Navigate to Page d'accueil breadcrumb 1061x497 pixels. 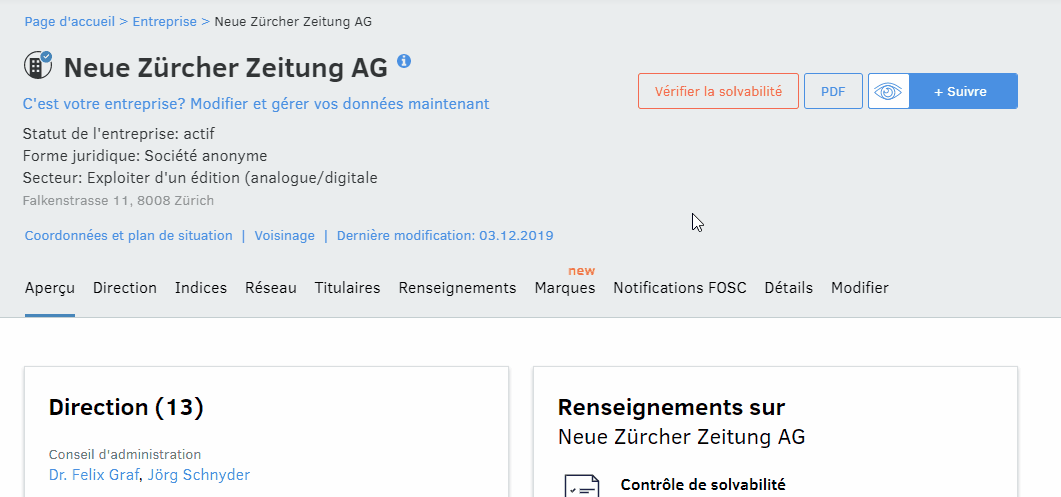tap(70, 21)
